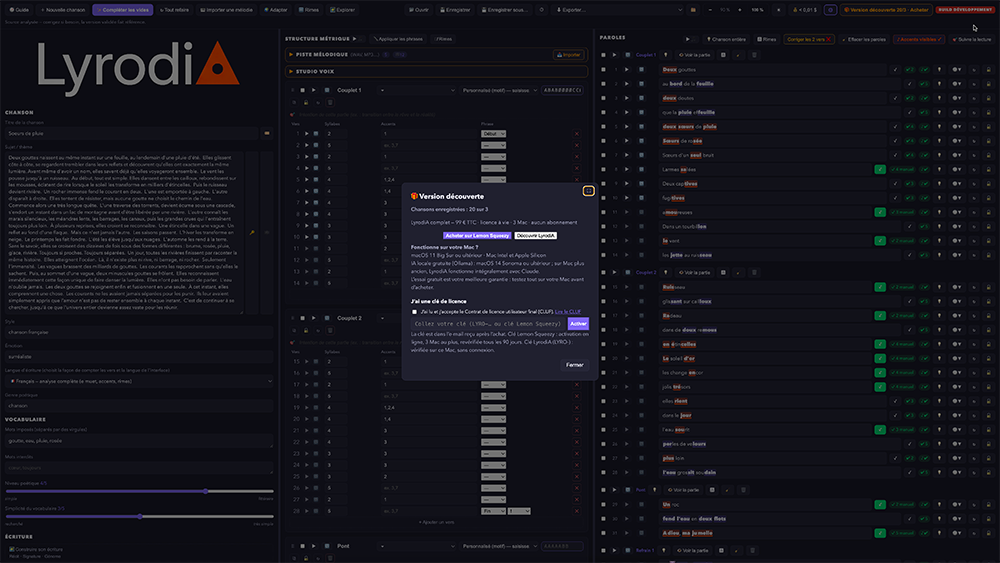
Task: Click the folder icon next to Exporter
Action: tap(693, 10)
